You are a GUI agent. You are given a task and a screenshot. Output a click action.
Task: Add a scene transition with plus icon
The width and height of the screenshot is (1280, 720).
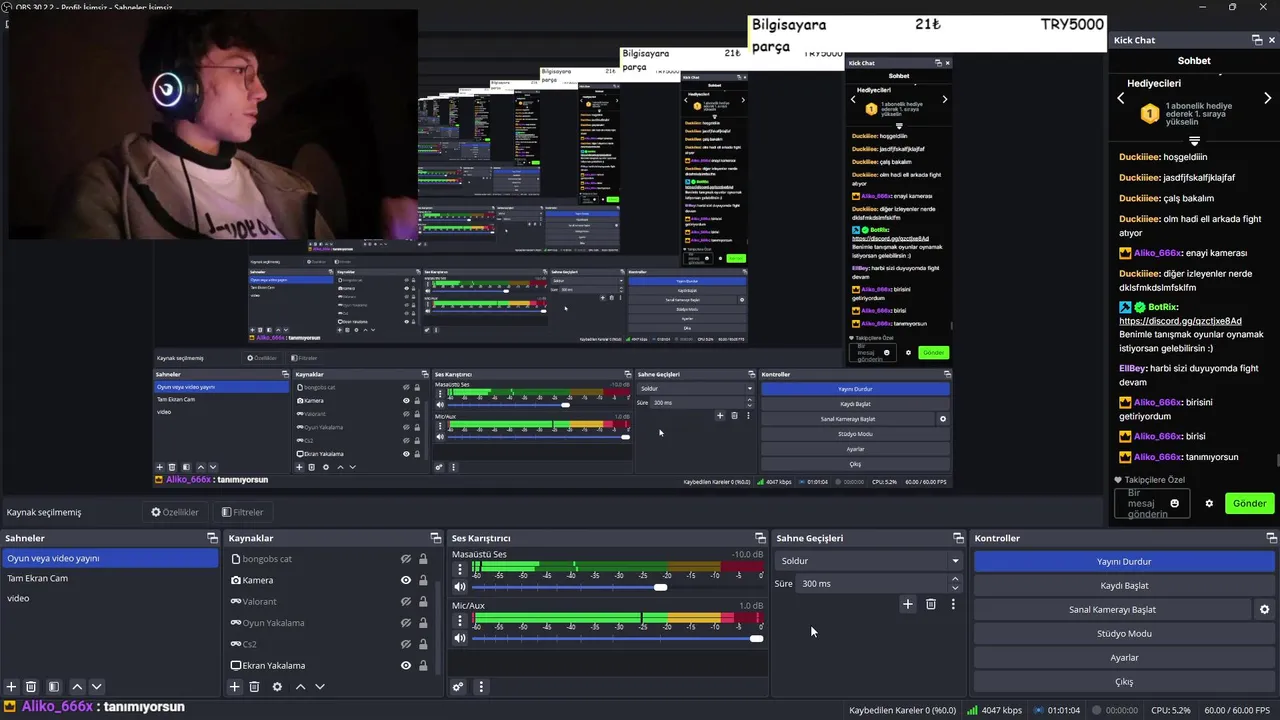(908, 604)
